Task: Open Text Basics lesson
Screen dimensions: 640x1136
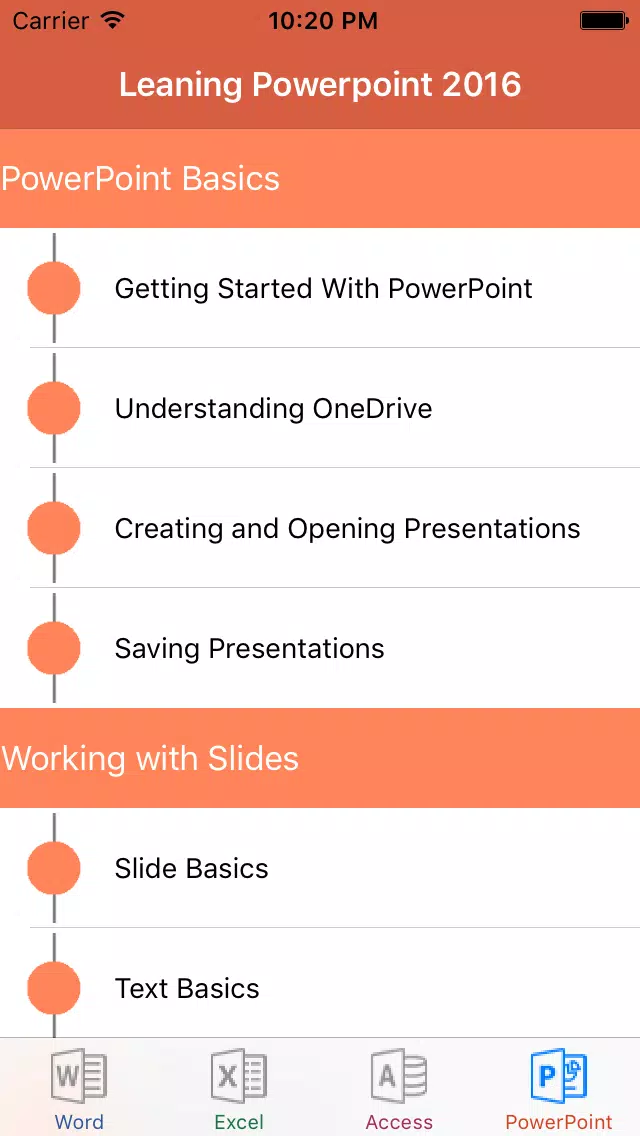Action: pyautogui.click(x=320, y=984)
